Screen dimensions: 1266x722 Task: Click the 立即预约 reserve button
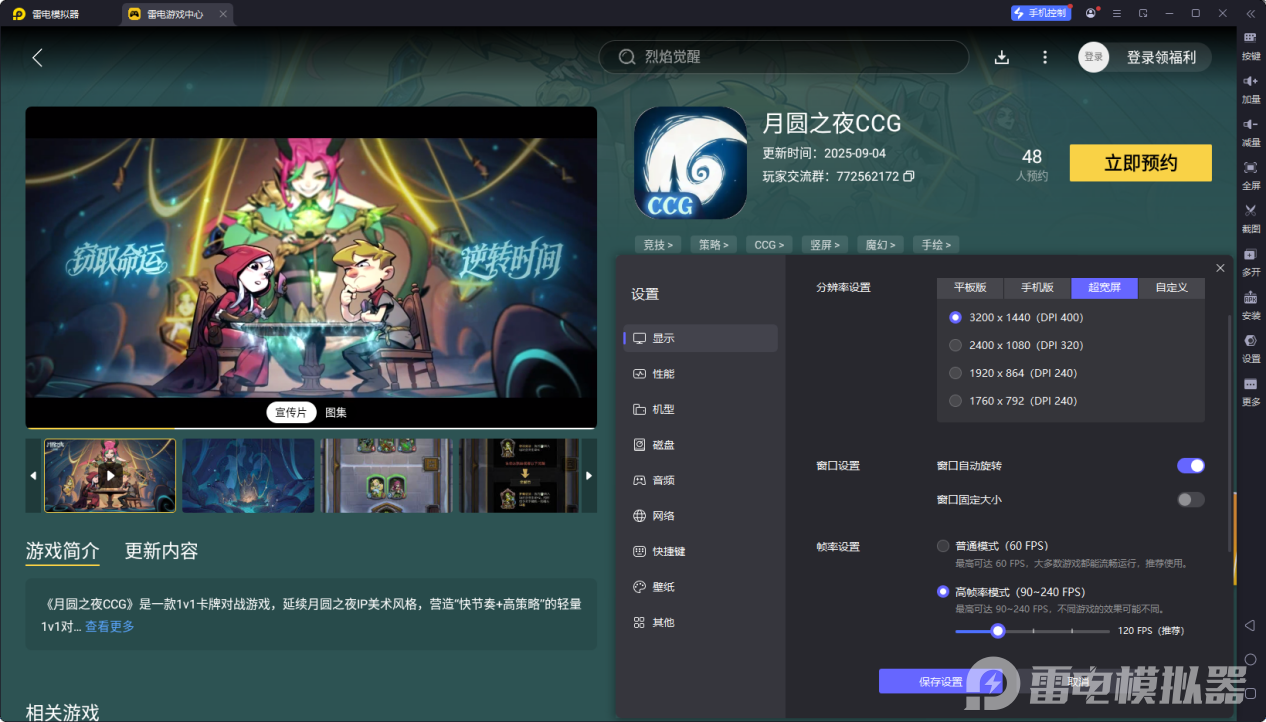pyautogui.click(x=1140, y=163)
